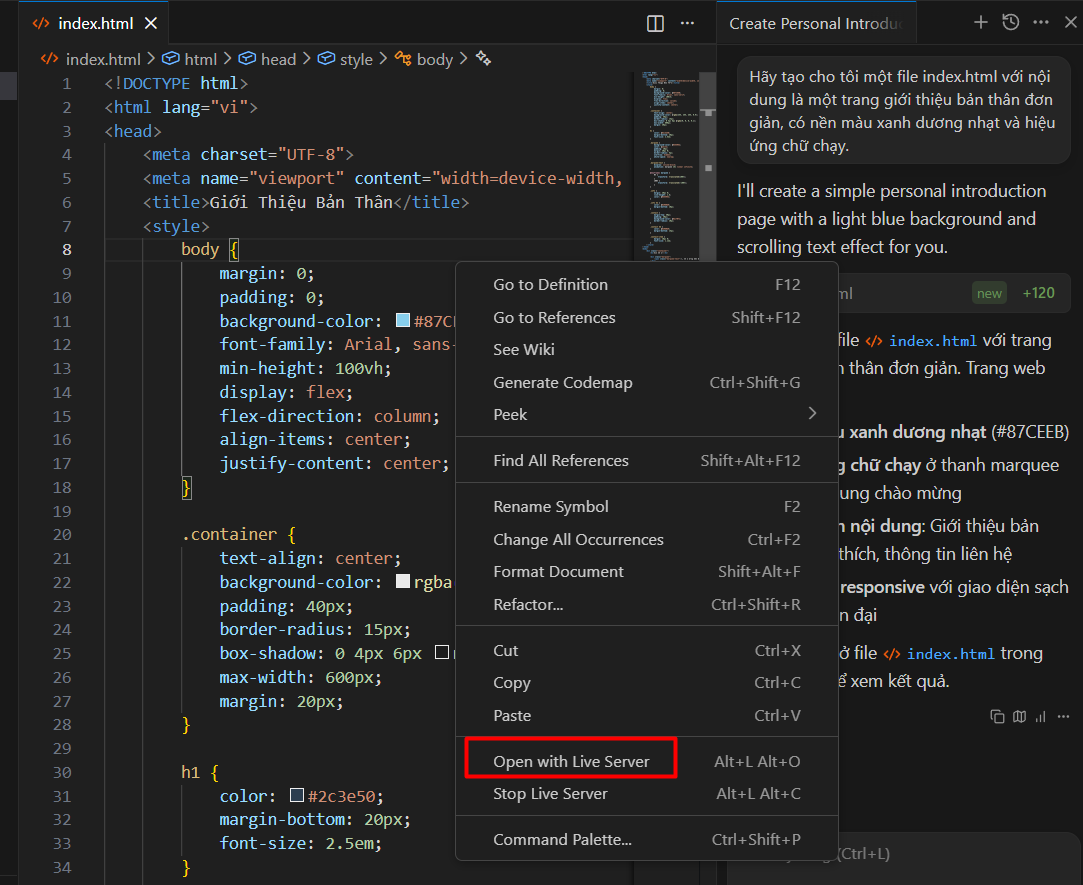This screenshot has width=1083, height=885.
Task: Open the editor's more actions ellipsis
Action: pos(687,23)
